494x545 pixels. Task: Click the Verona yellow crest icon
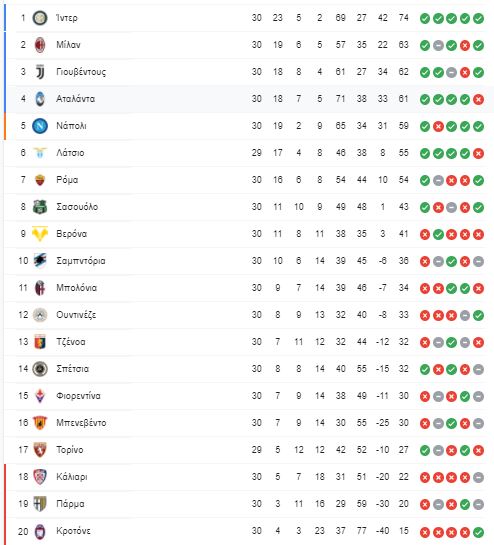pyautogui.click(x=40, y=234)
